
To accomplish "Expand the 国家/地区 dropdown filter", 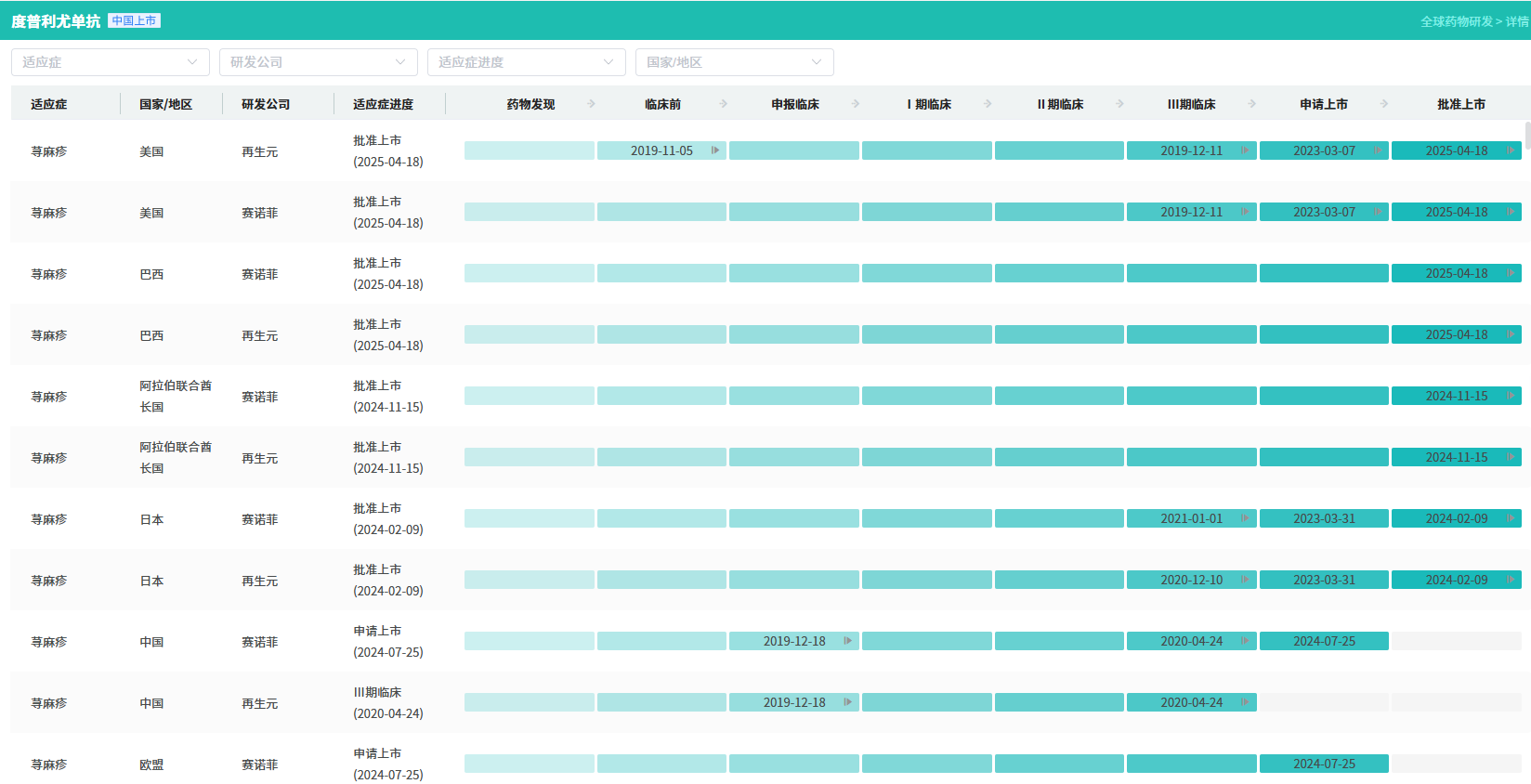I will click(735, 62).
